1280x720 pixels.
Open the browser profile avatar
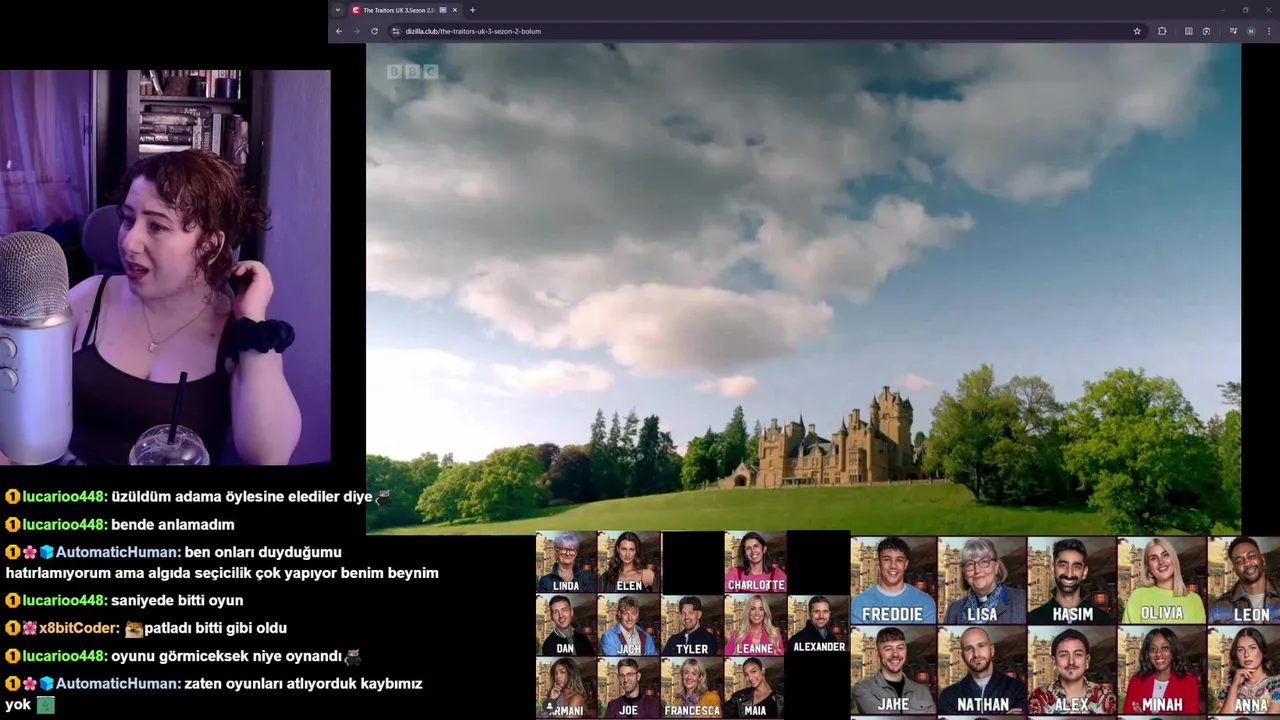click(1251, 31)
